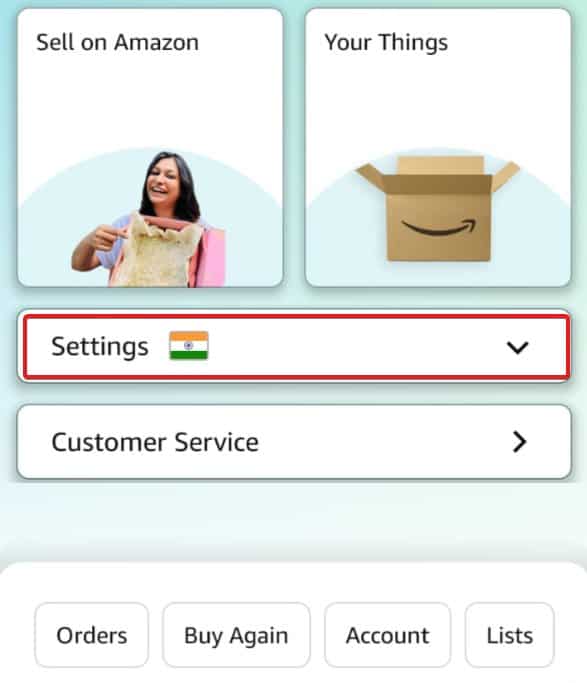Tap the woman holding fabric picture
The width and height of the screenshot is (587, 683).
click(149, 220)
